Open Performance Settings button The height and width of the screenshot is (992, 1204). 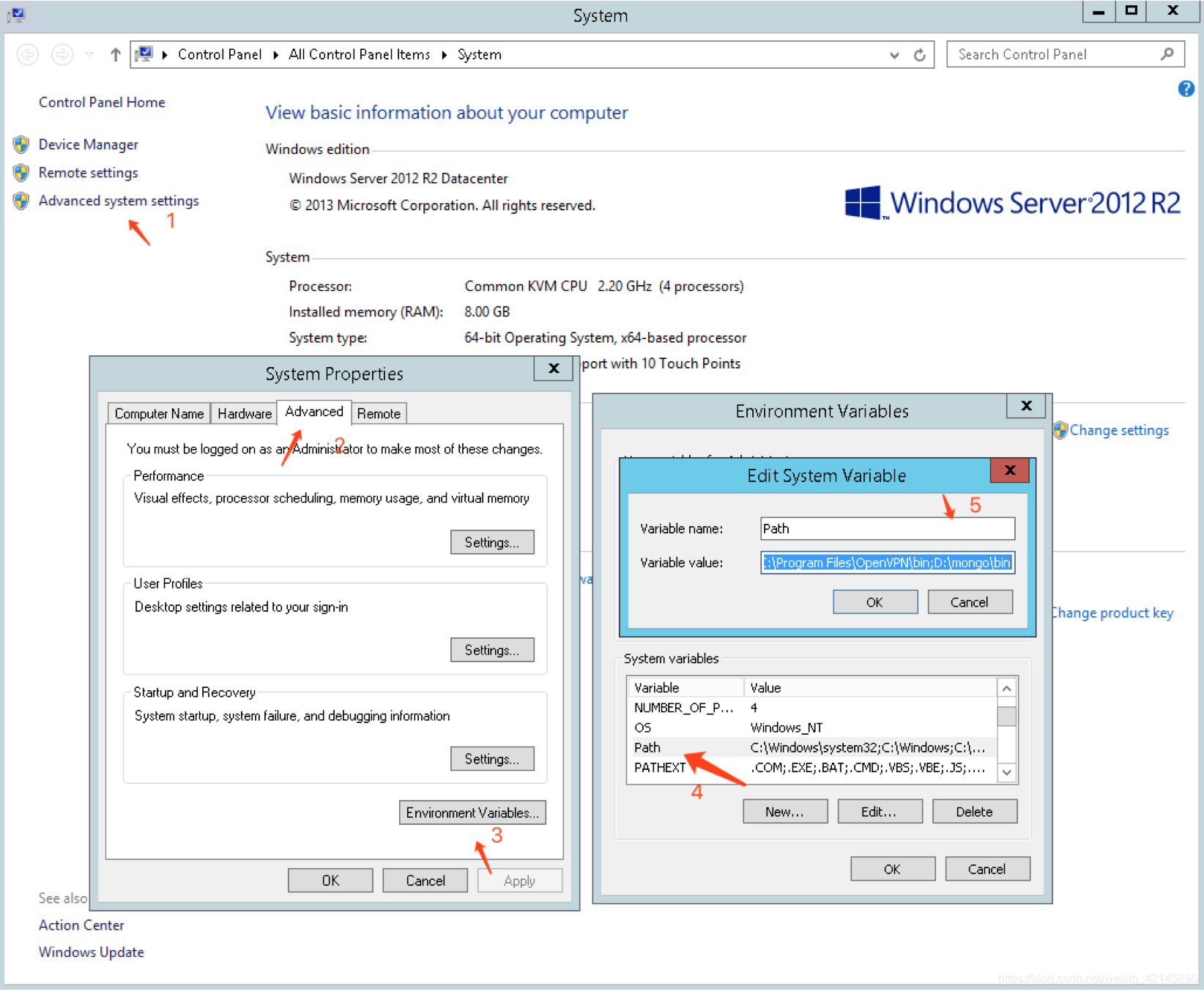click(x=492, y=542)
